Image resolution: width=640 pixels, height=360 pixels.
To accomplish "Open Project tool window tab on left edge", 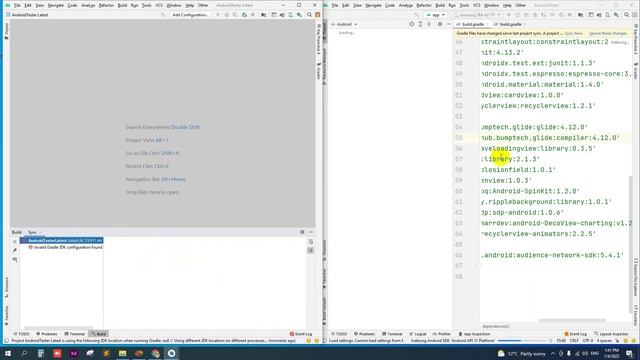I will (x=6, y=31).
